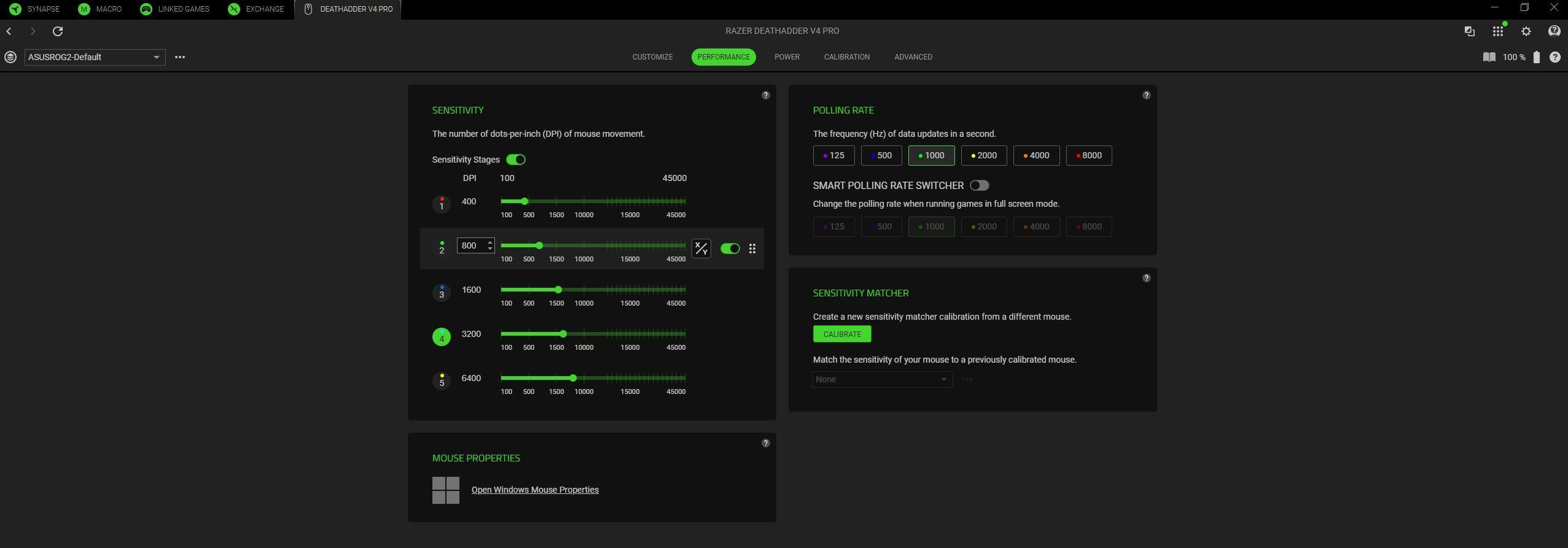1568x548 pixels.
Task: Click the user guide book icon
Action: pos(1489,57)
